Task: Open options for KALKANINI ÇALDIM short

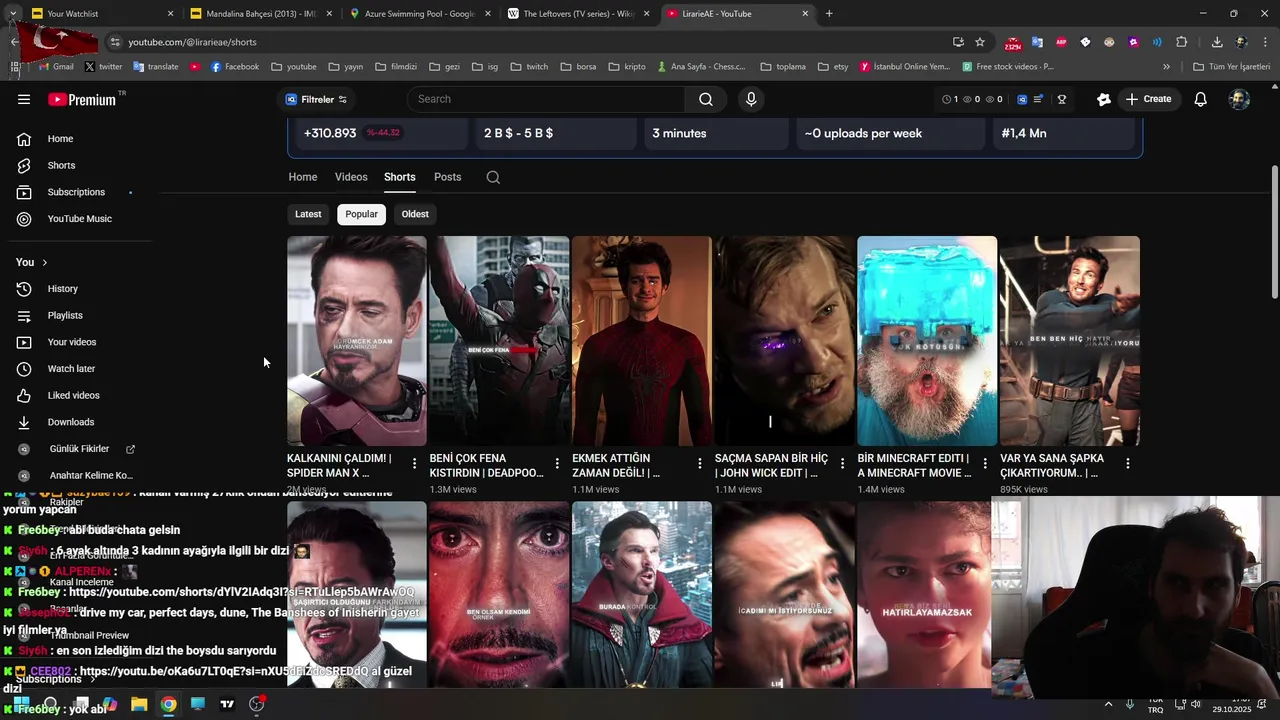Action: (414, 464)
